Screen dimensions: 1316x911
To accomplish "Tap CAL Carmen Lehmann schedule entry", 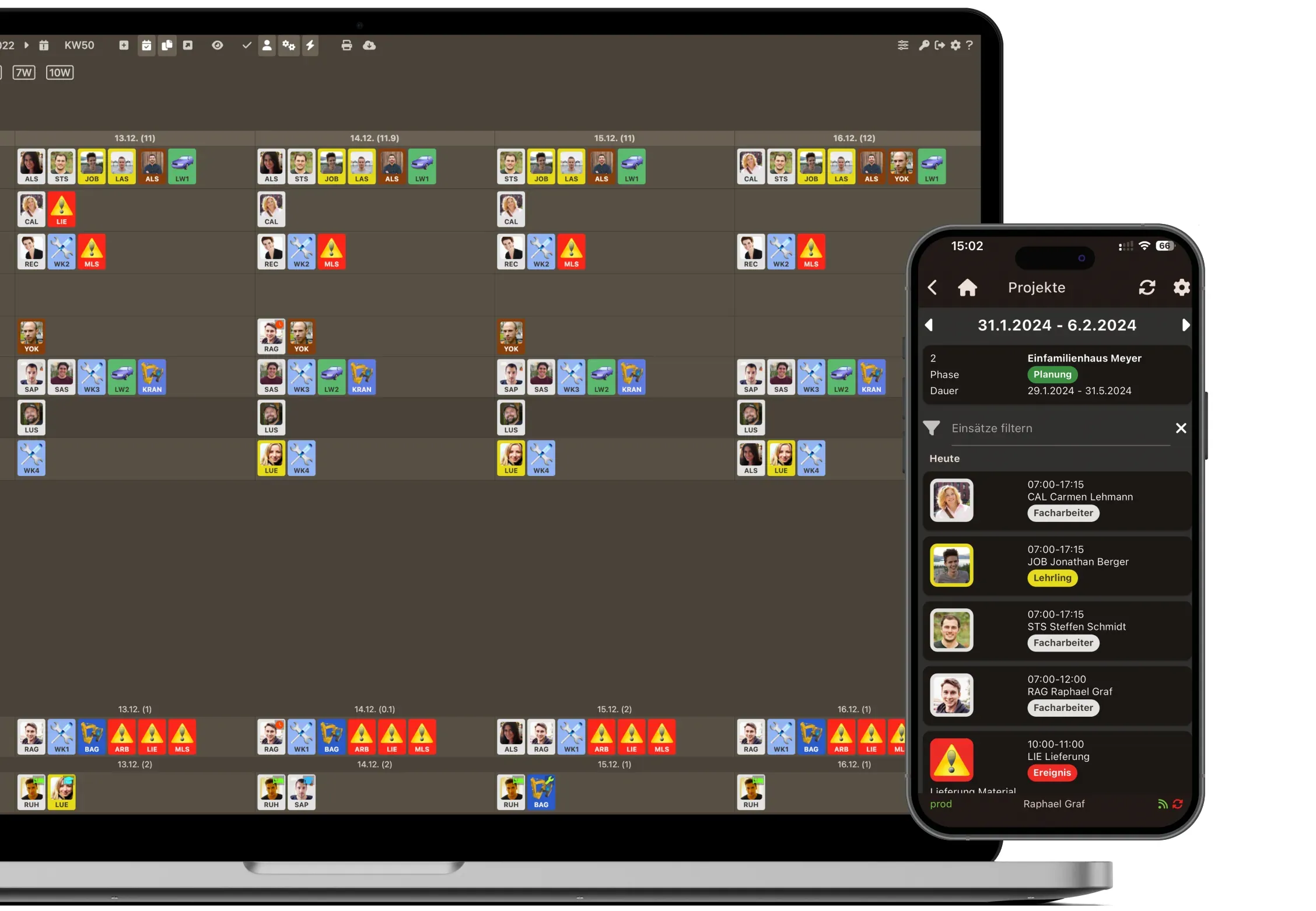I will (1056, 499).
